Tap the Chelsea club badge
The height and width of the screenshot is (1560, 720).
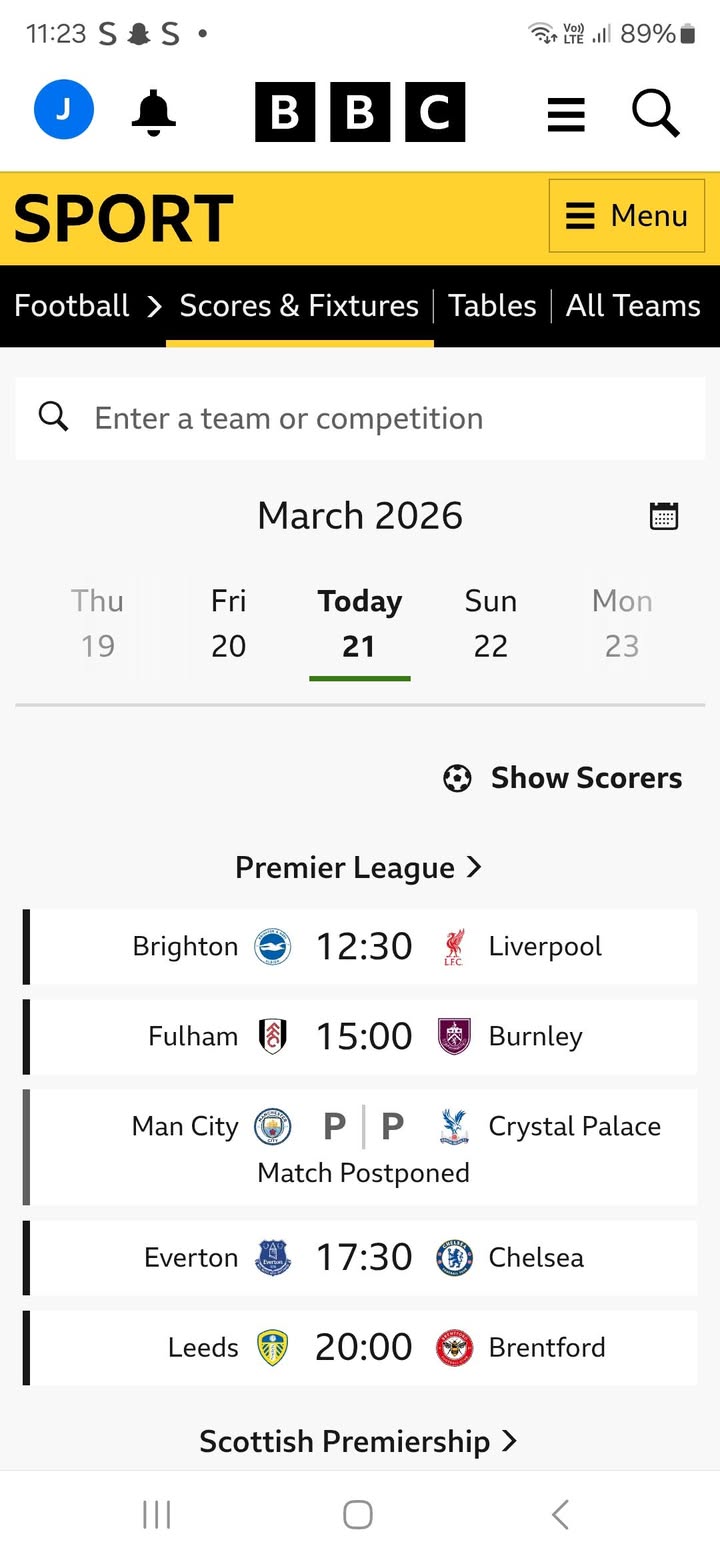pos(454,1257)
